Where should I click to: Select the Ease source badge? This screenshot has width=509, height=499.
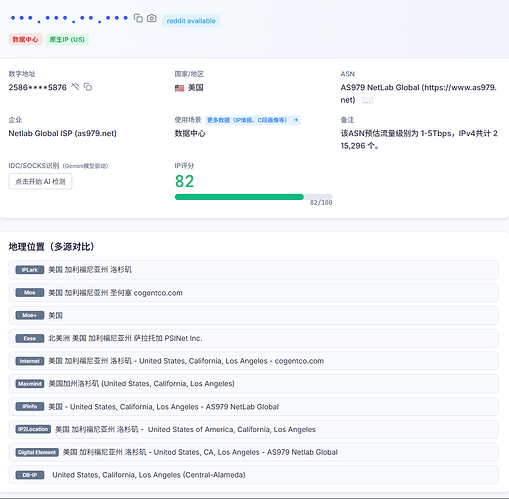pyautogui.click(x=30, y=338)
